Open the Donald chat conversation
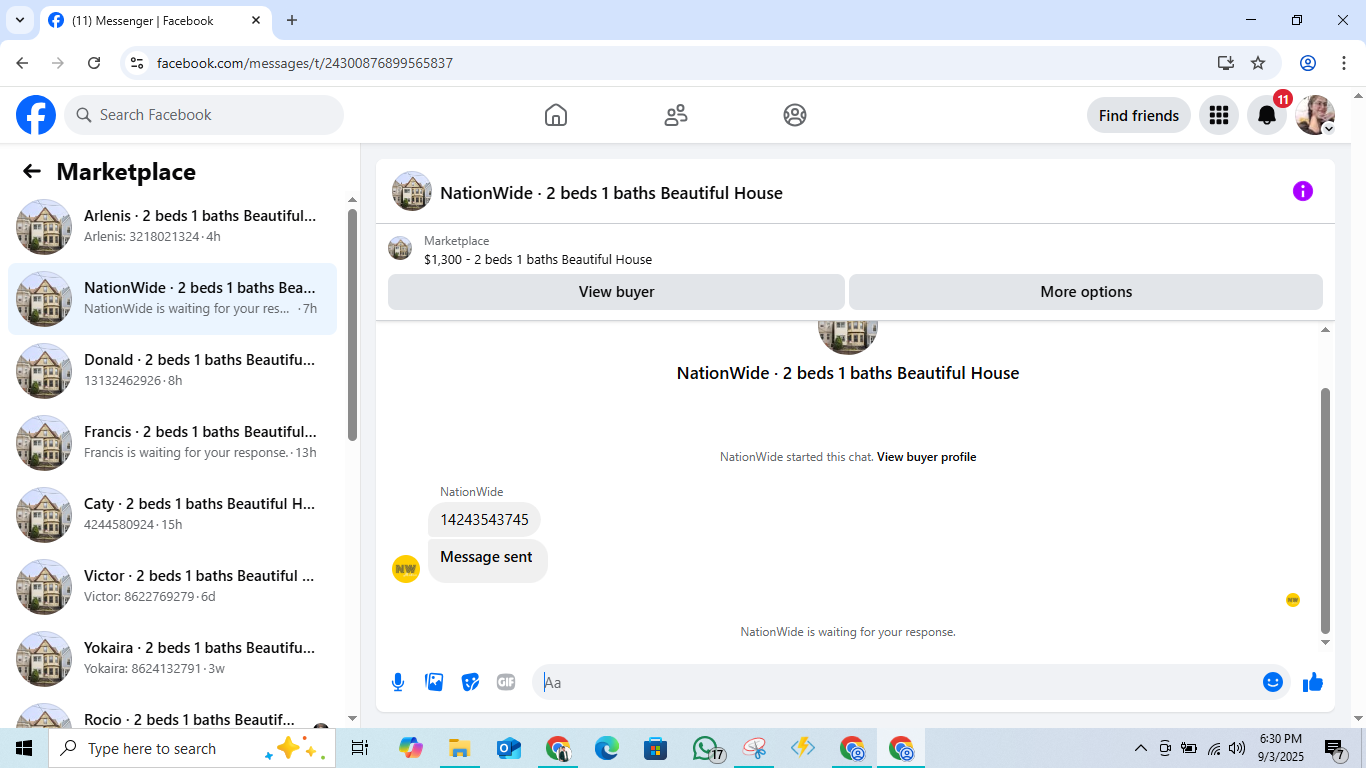This screenshot has width=1366, height=768. pos(172,371)
